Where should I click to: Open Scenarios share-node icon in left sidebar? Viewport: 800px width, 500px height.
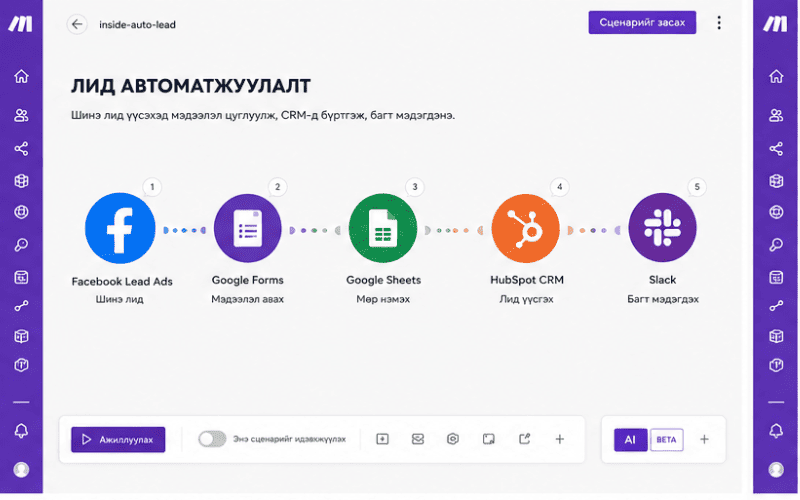click(x=21, y=148)
